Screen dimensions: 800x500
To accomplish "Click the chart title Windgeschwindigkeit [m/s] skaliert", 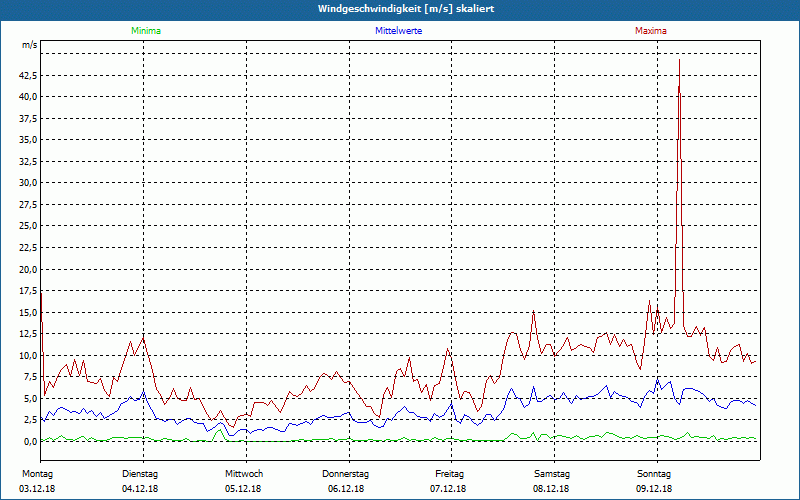I will coord(406,9).
